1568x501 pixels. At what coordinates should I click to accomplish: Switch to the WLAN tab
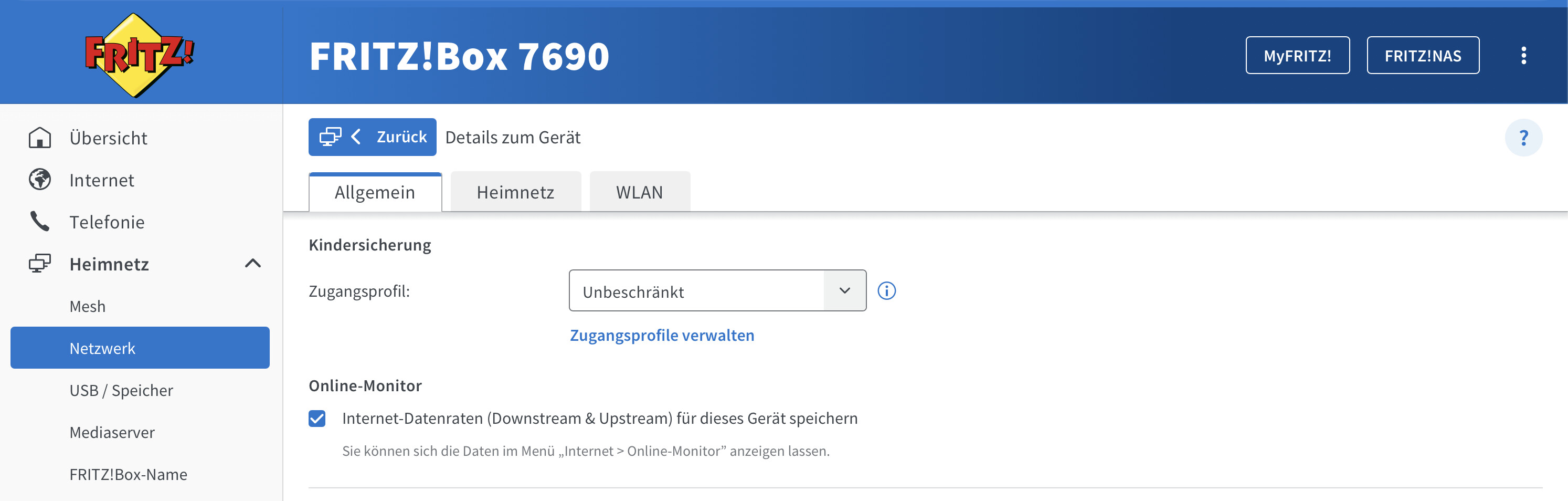(639, 192)
